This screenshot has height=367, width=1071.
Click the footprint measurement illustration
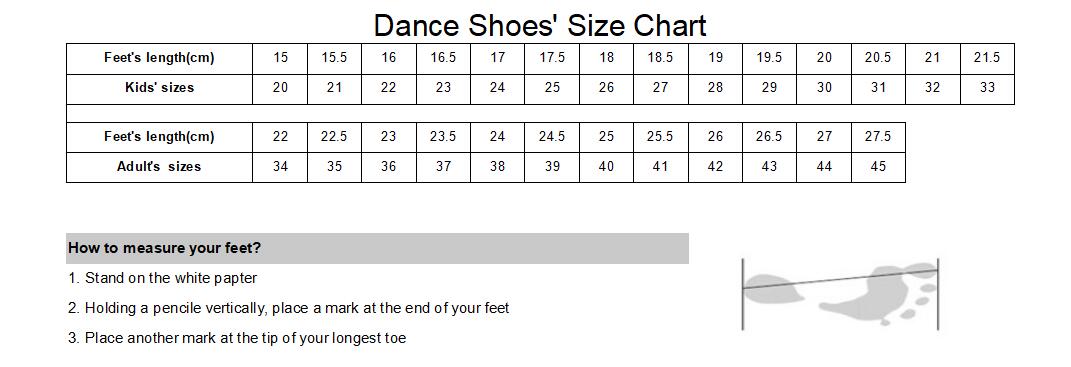pos(840,294)
